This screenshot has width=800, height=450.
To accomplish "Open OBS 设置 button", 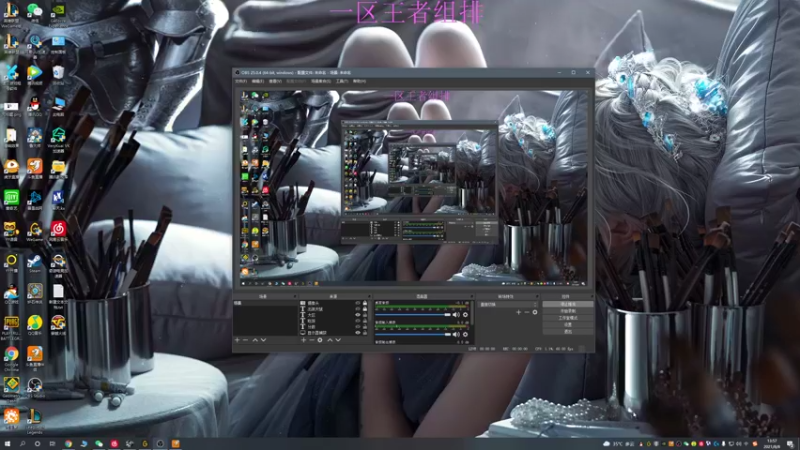I will coord(568,324).
